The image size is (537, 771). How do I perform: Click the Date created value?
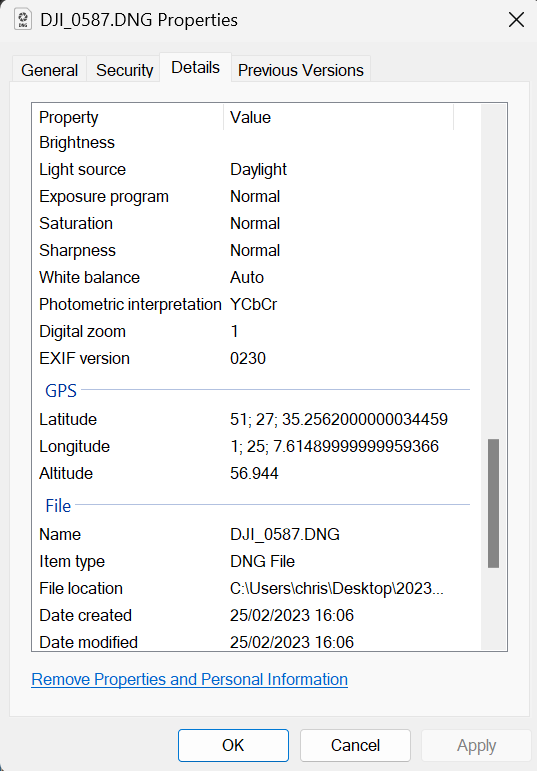pyautogui.click(x=292, y=615)
